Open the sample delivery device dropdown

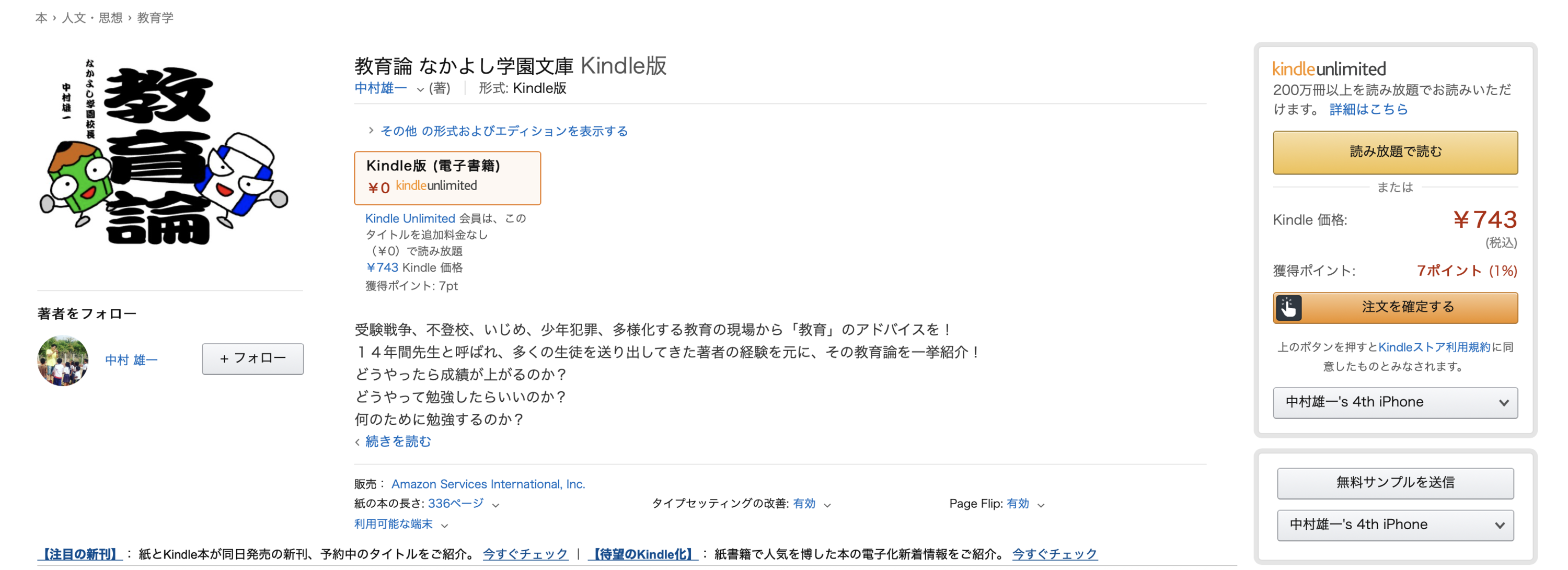coord(1394,525)
